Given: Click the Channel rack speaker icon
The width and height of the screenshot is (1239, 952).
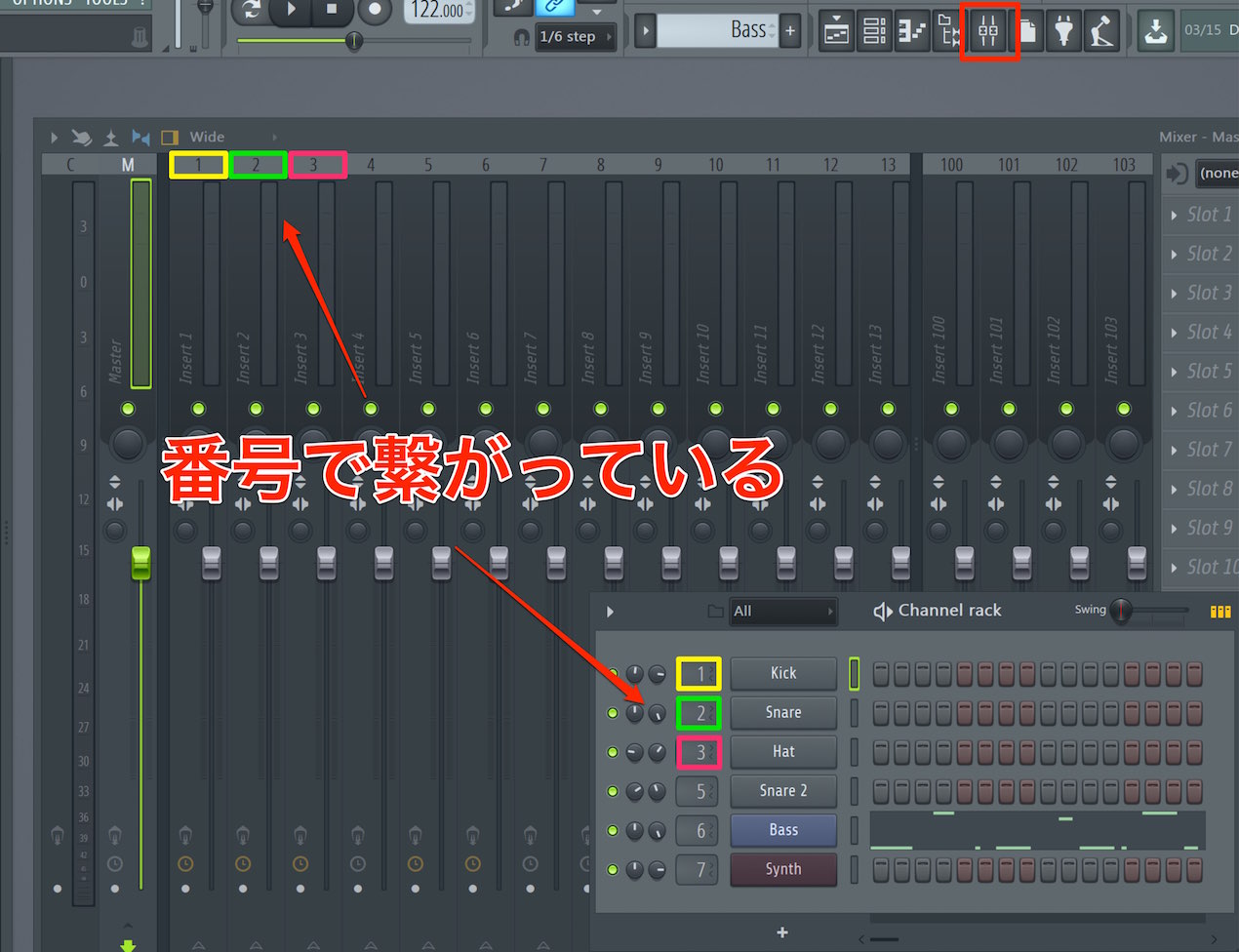Looking at the screenshot, I should pos(883,612).
